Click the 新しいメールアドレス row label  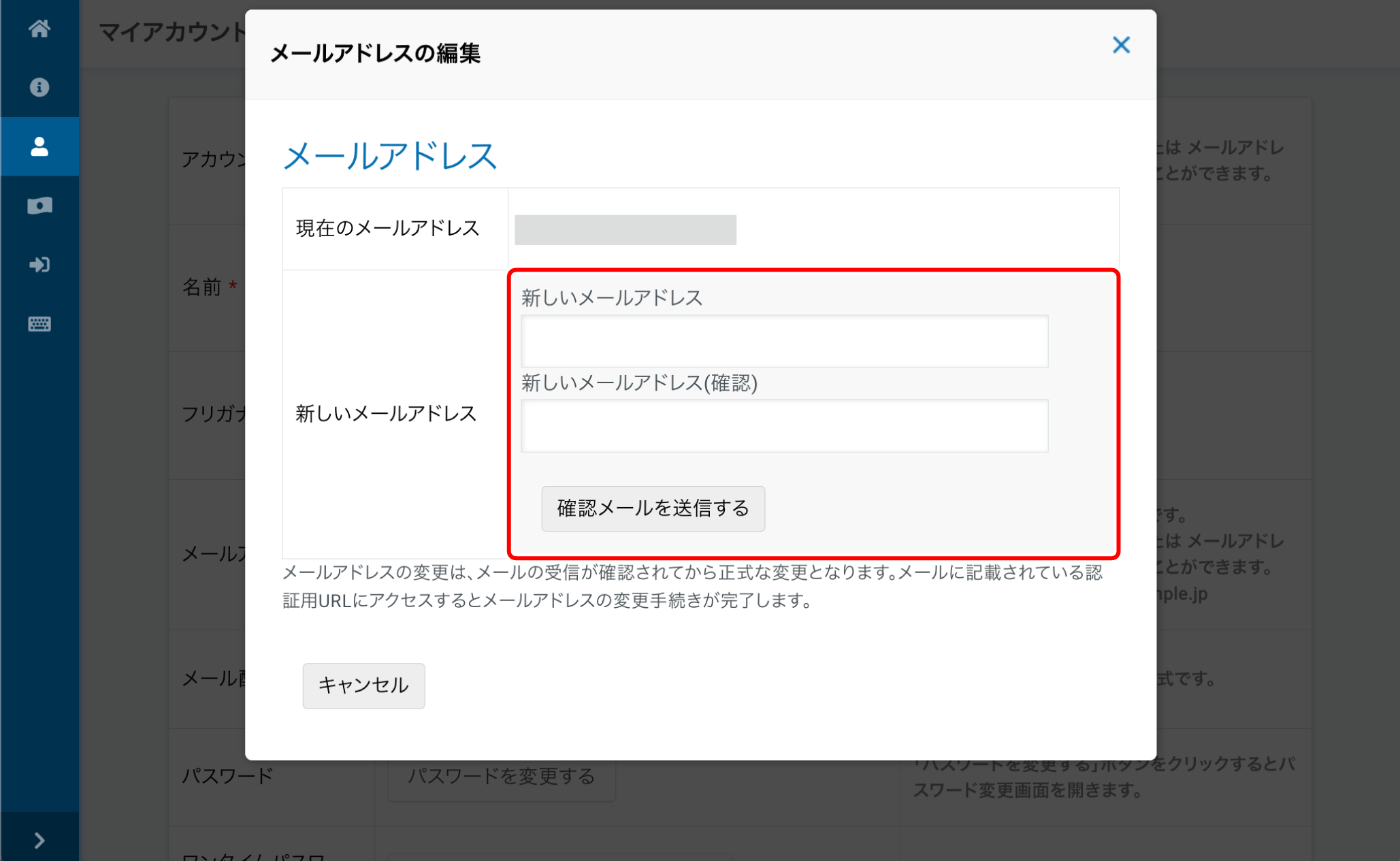386,414
